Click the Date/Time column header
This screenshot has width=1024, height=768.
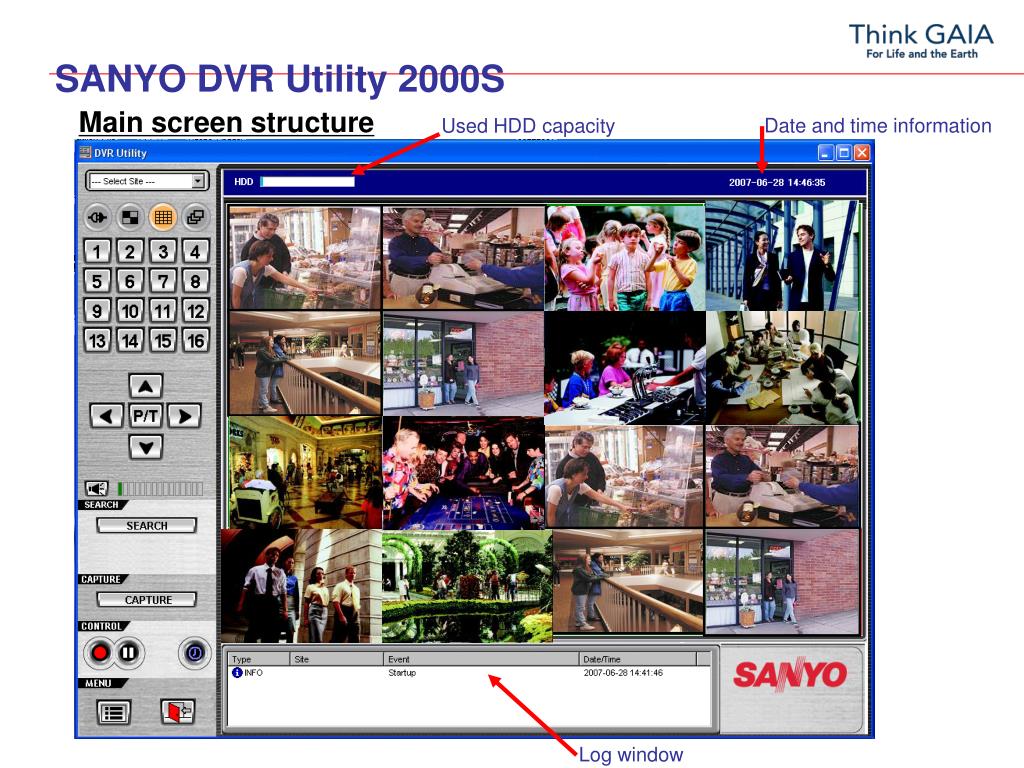pos(637,659)
